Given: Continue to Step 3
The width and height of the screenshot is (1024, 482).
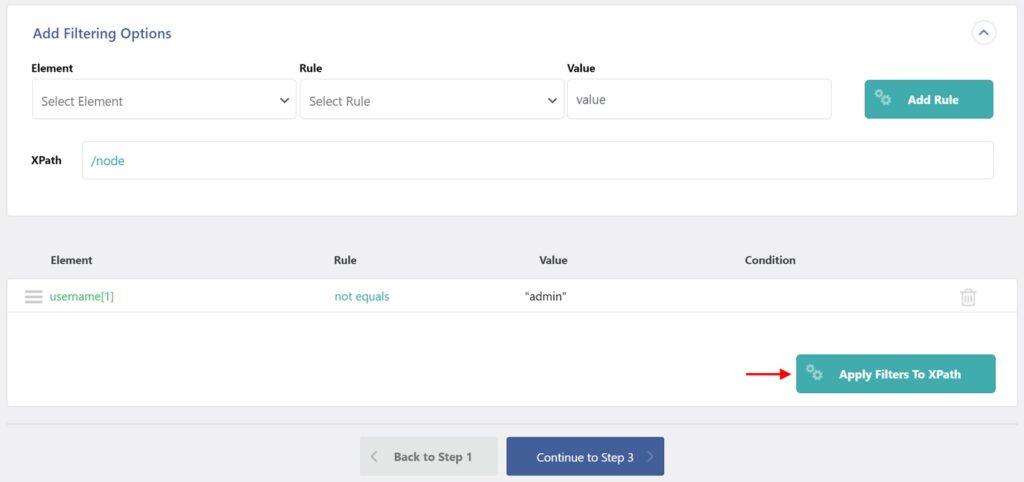Looking at the screenshot, I should 585,457.
